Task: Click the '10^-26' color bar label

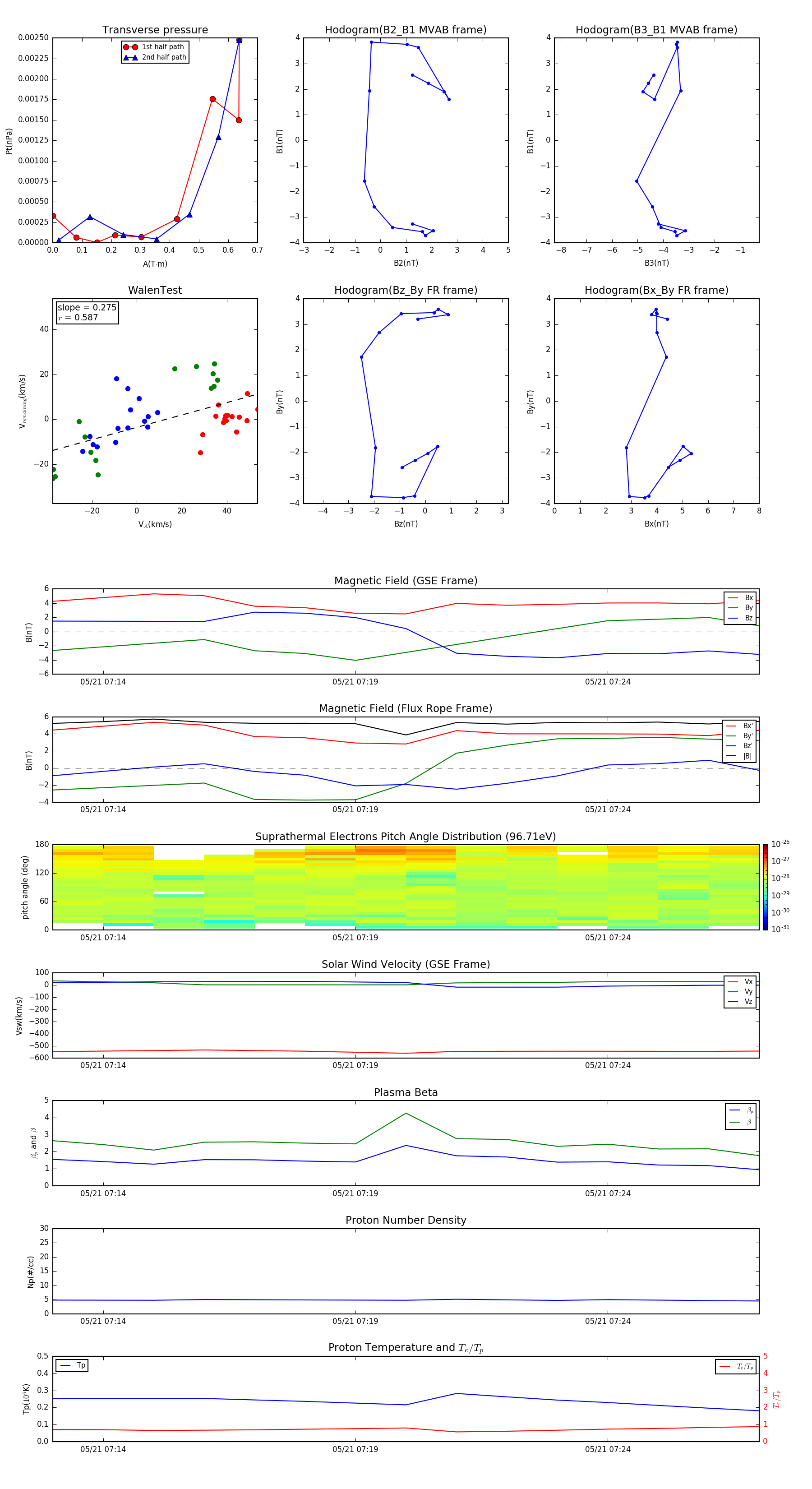Action: tap(780, 844)
